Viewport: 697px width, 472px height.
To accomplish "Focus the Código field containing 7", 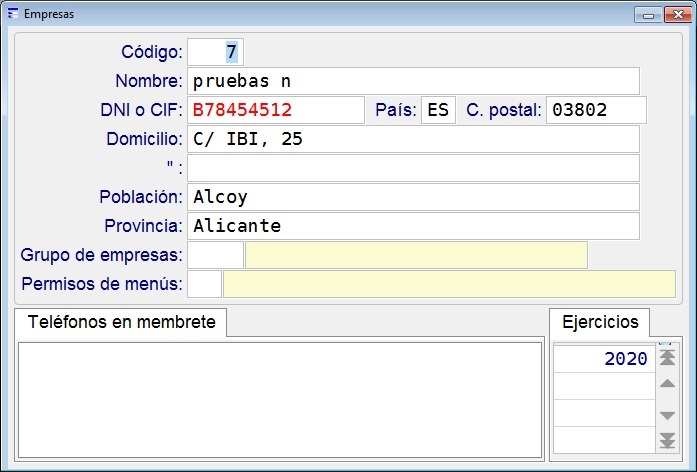I will tap(215, 52).
